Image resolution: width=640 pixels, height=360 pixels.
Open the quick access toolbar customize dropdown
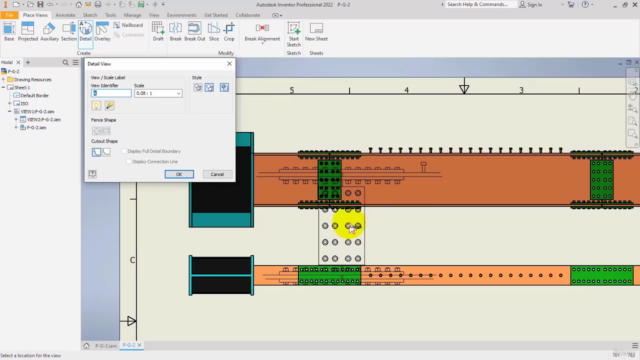[x=163, y=4]
